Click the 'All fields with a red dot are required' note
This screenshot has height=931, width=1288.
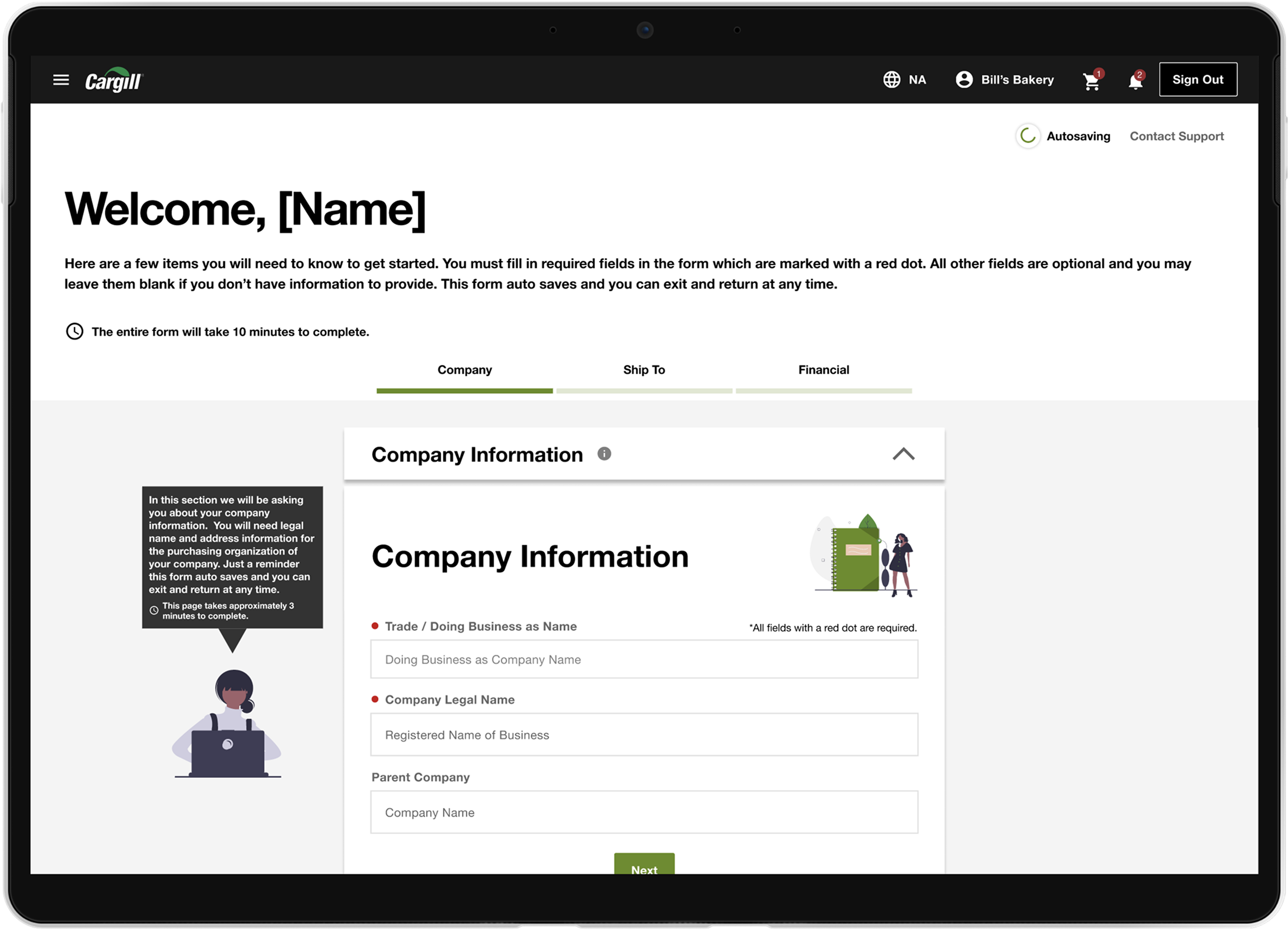[832, 629]
